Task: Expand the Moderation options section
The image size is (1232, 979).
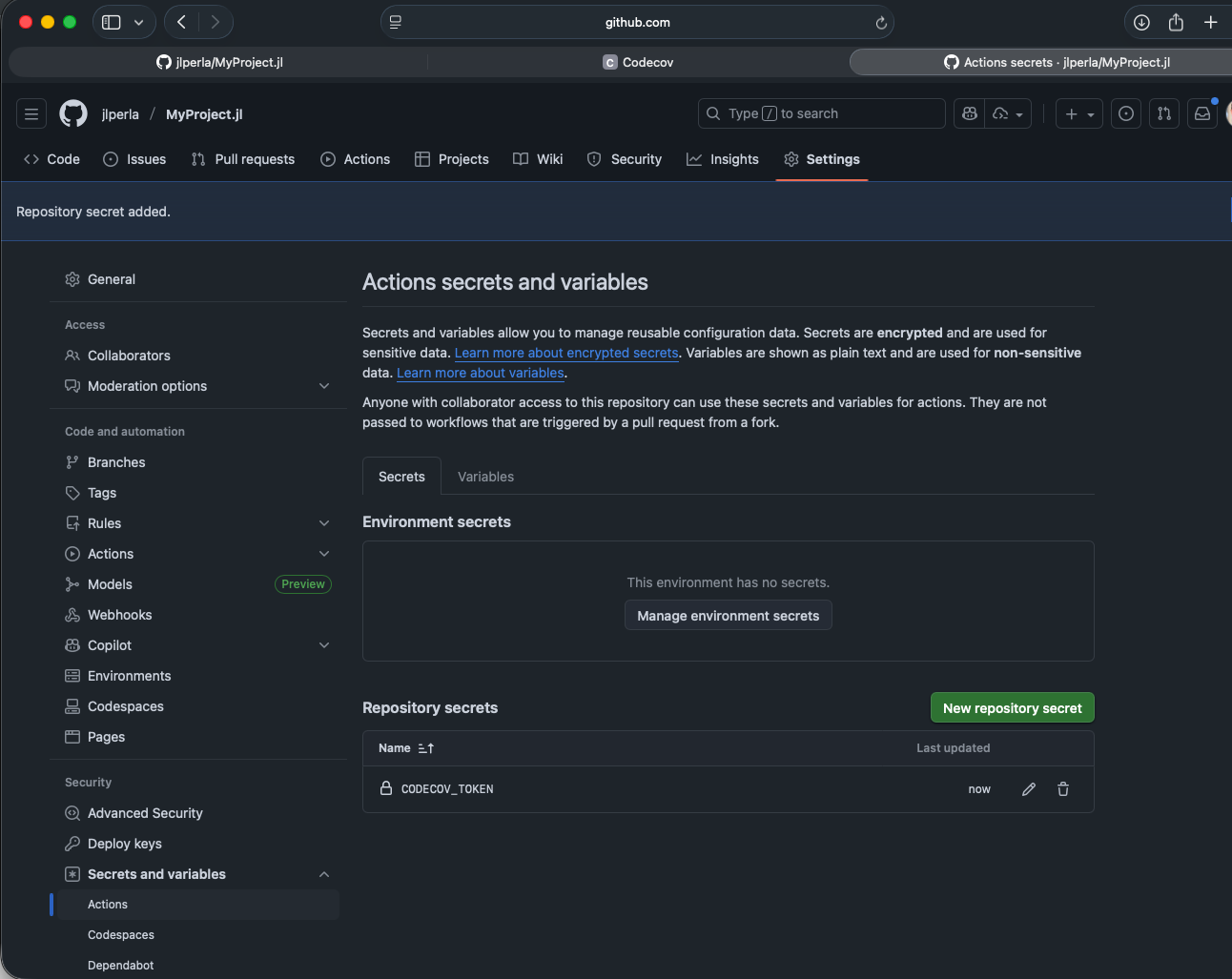Action: point(323,386)
